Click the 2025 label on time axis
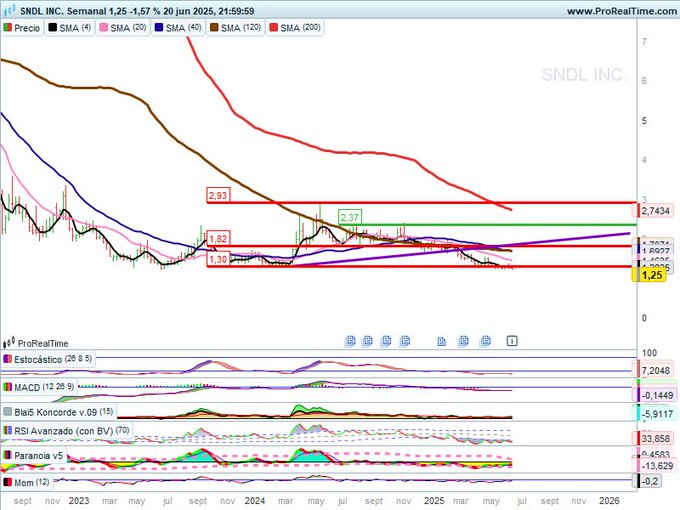 (x=434, y=501)
